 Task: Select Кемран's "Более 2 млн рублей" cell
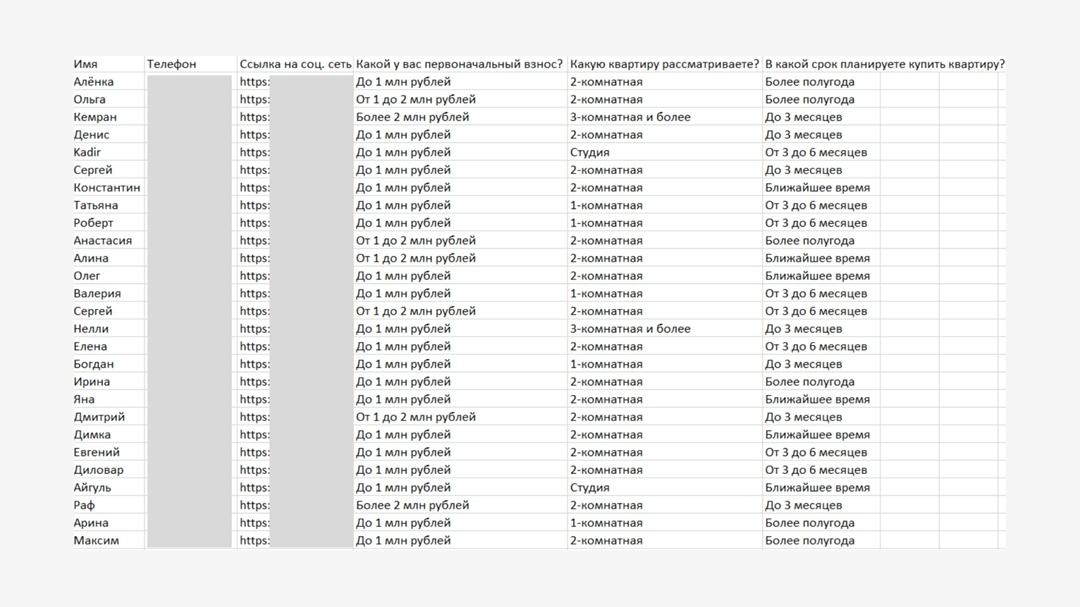(412, 117)
